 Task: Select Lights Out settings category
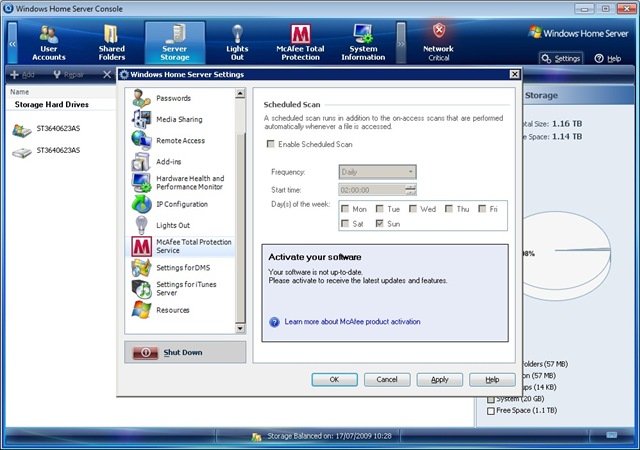(180, 225)
